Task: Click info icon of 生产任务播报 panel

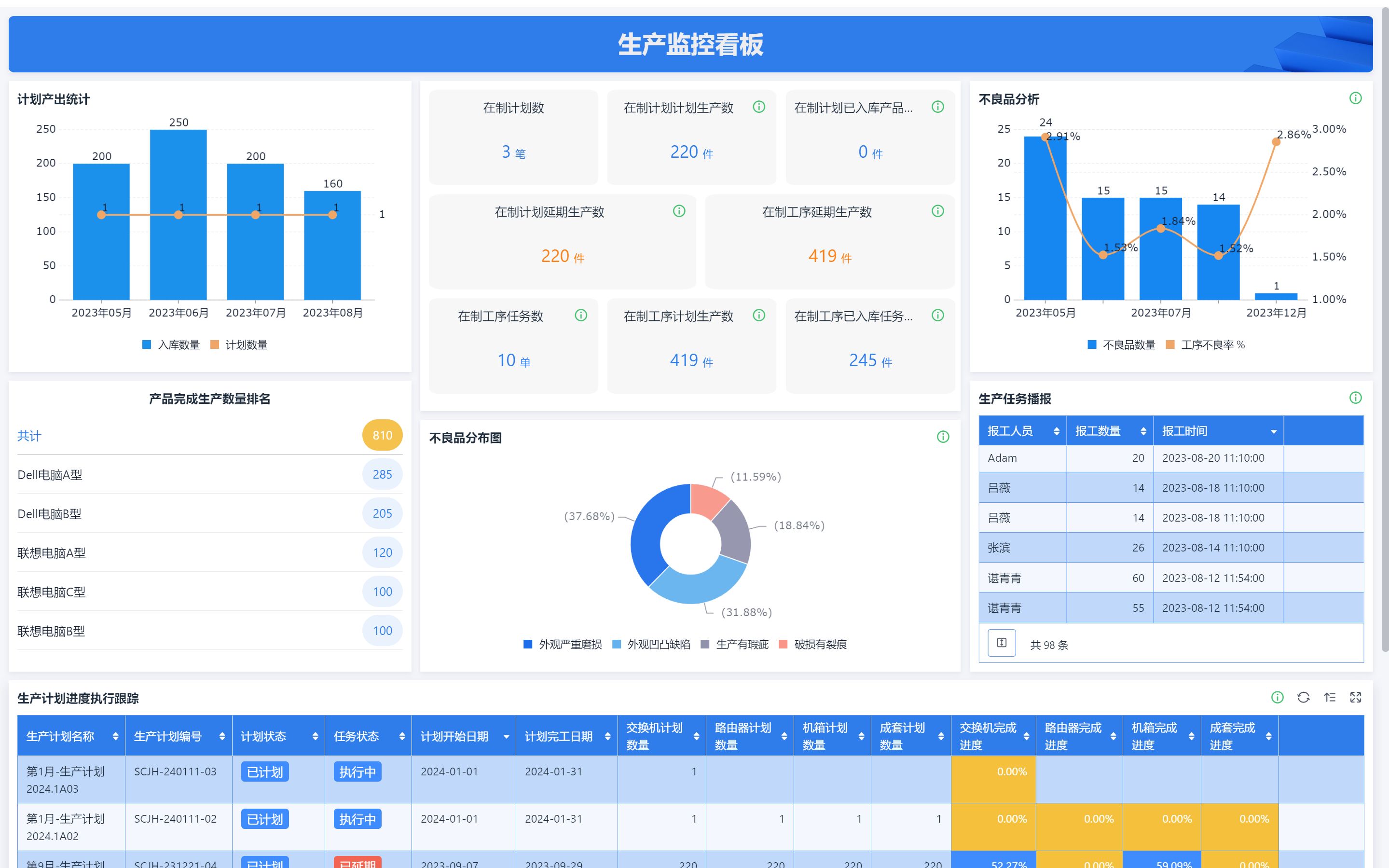Action: click(1356, 398)
